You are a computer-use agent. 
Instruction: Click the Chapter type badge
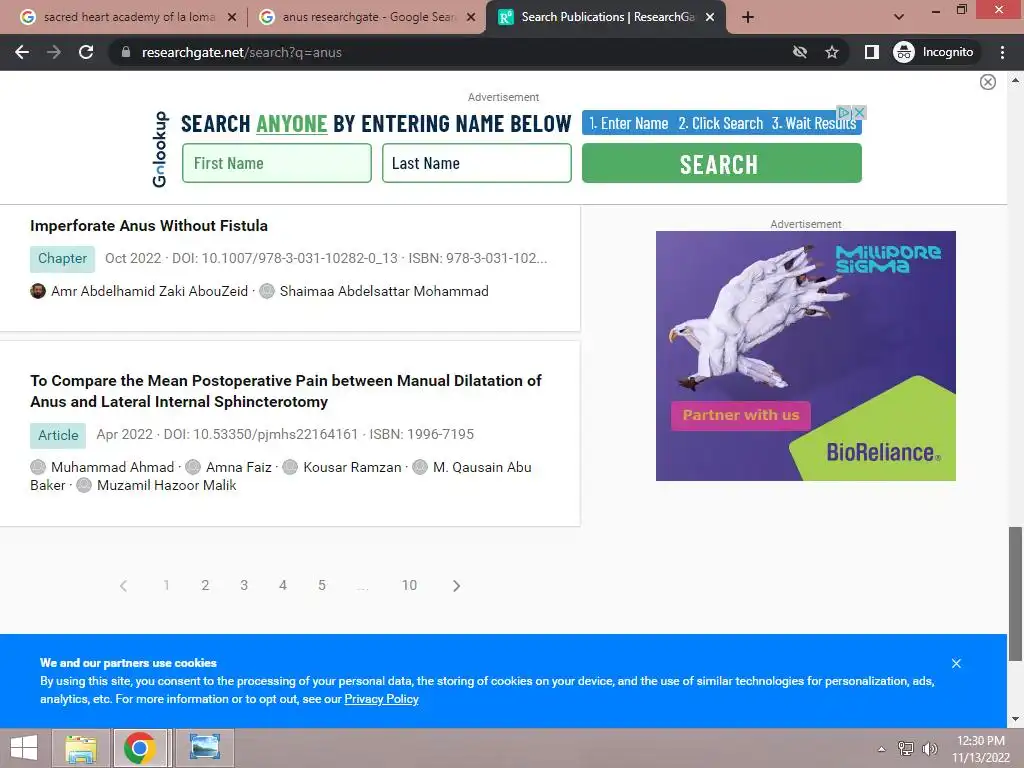tap(62, 259)
